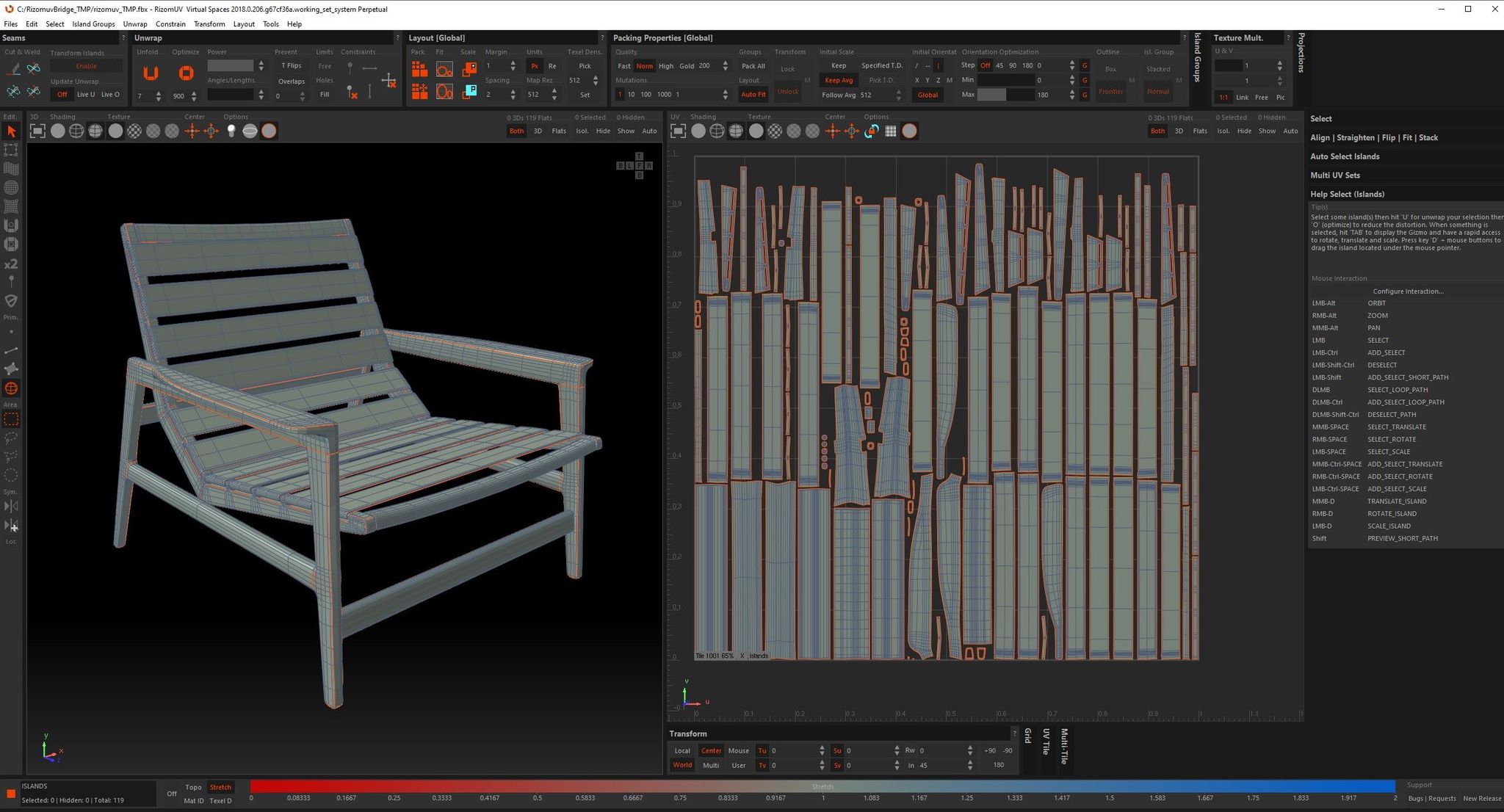The image size is (1504, 812).
Task: Expand the Auto Select Islands section
Action: point(1345,156)
